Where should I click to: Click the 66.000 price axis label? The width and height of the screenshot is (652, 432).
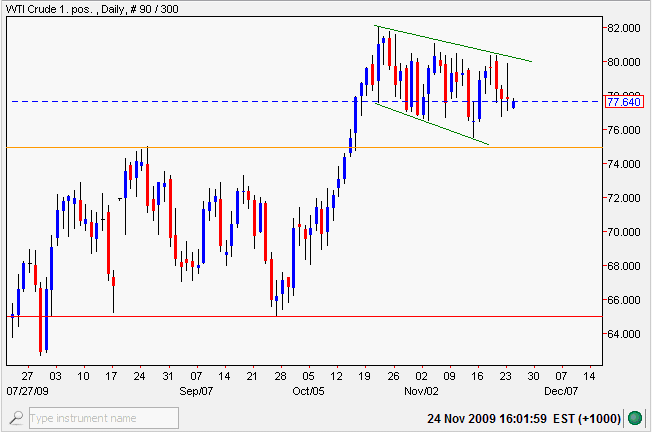tap(623, 300)
